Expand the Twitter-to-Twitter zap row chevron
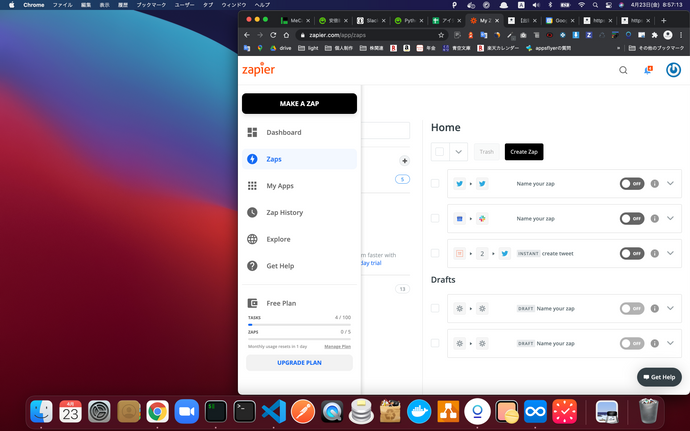690x431 pixels. (x=670, y=183)
